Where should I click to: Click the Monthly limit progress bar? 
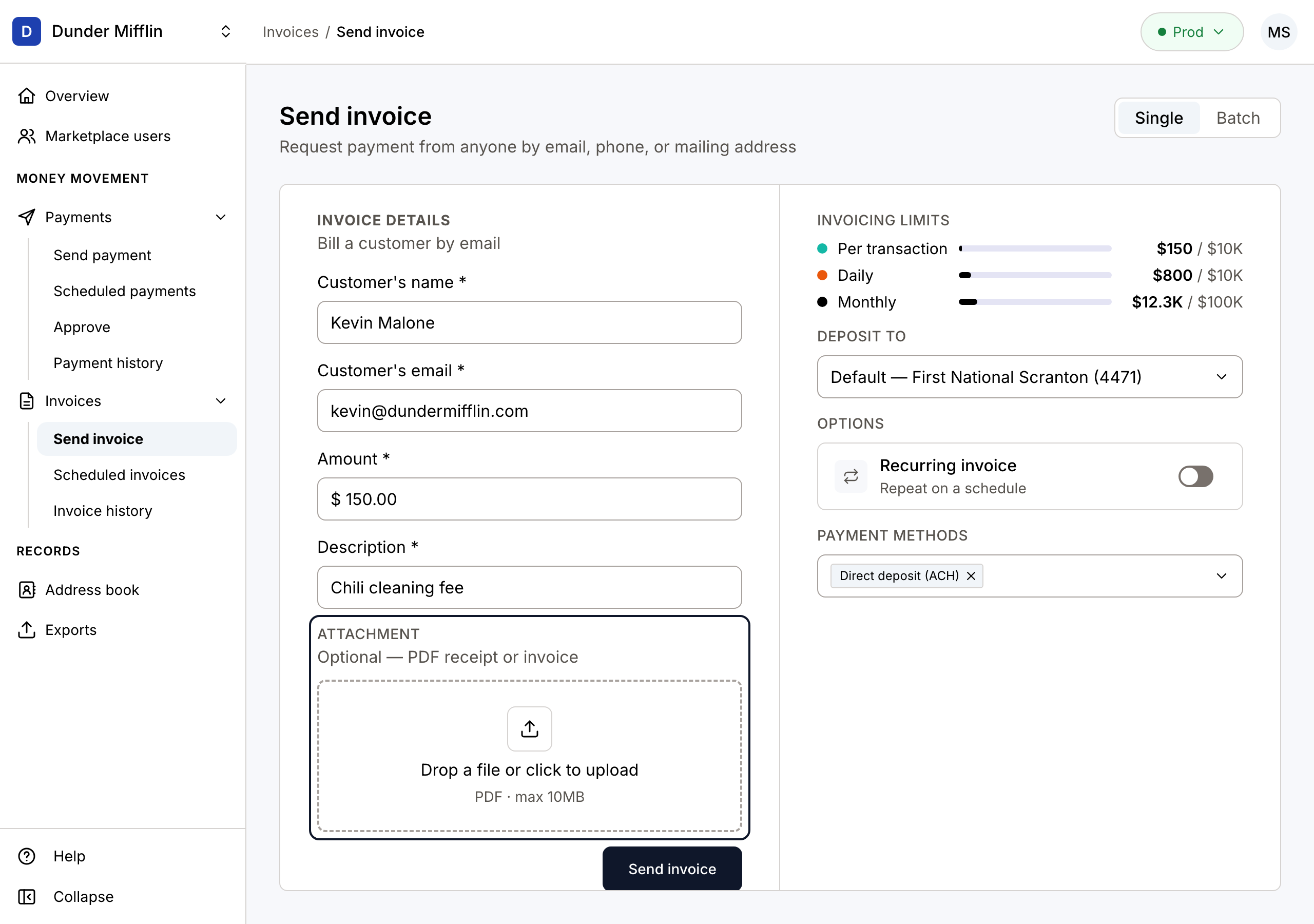1035,302
